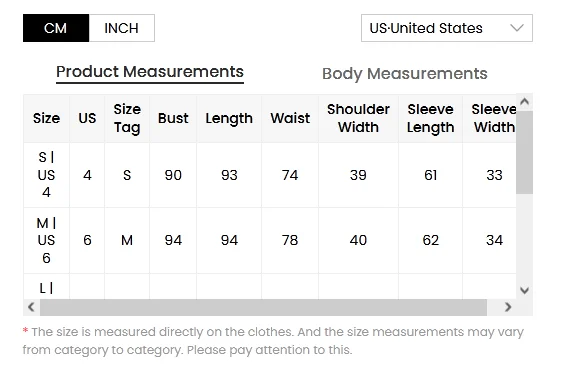Open the US·United States region dropdown
569x373 pixels.
(x=447, y=28)
